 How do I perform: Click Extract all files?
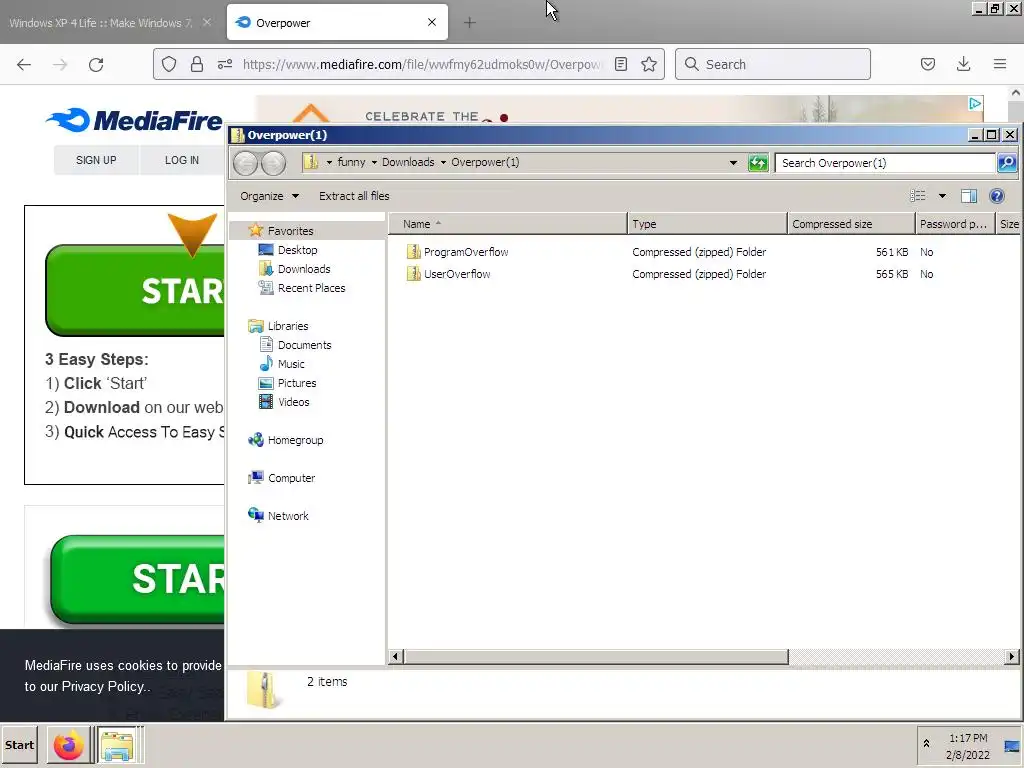pyautogui.click(x=354, y=196)
